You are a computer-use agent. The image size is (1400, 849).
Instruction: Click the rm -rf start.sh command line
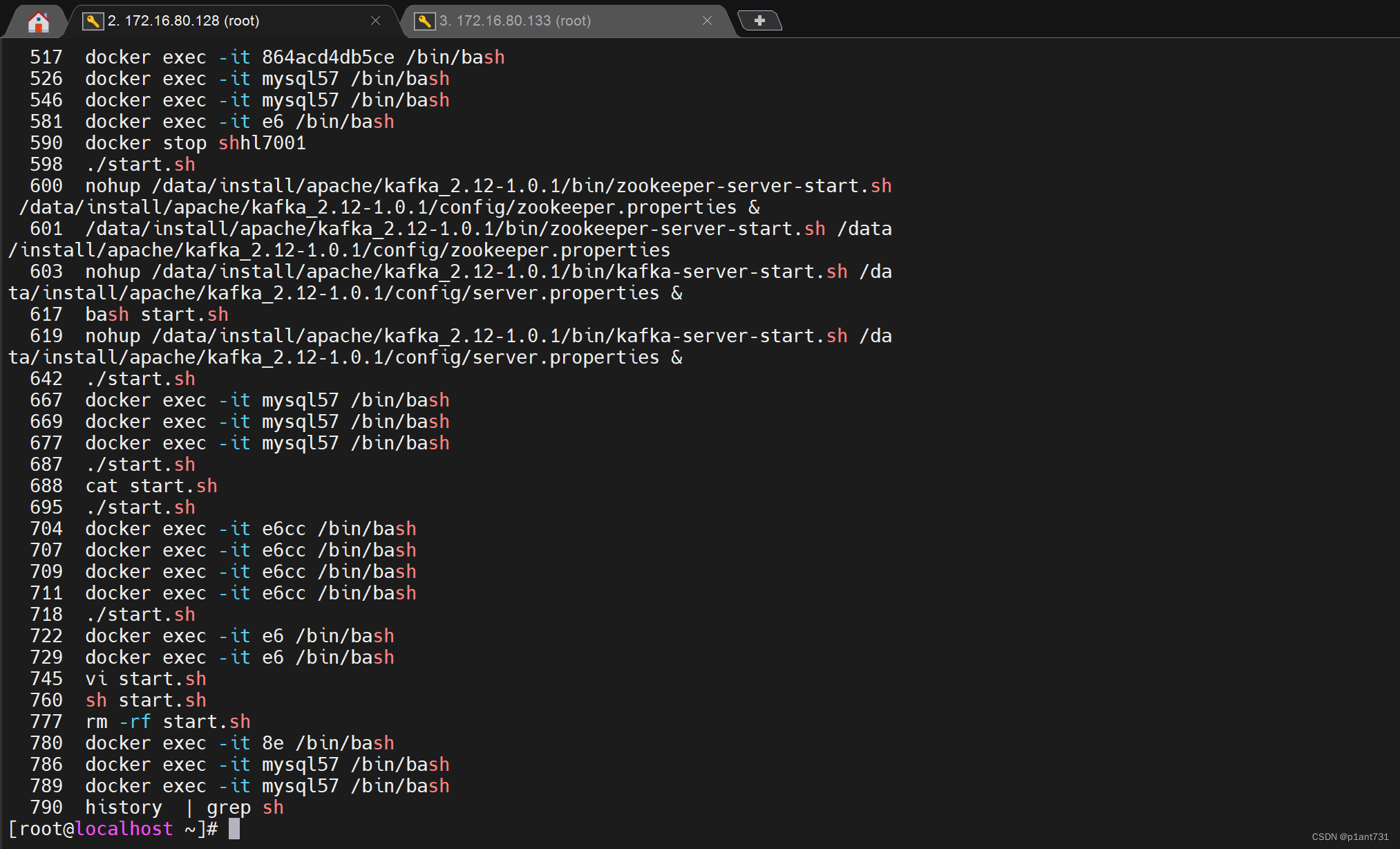point(167,721)
